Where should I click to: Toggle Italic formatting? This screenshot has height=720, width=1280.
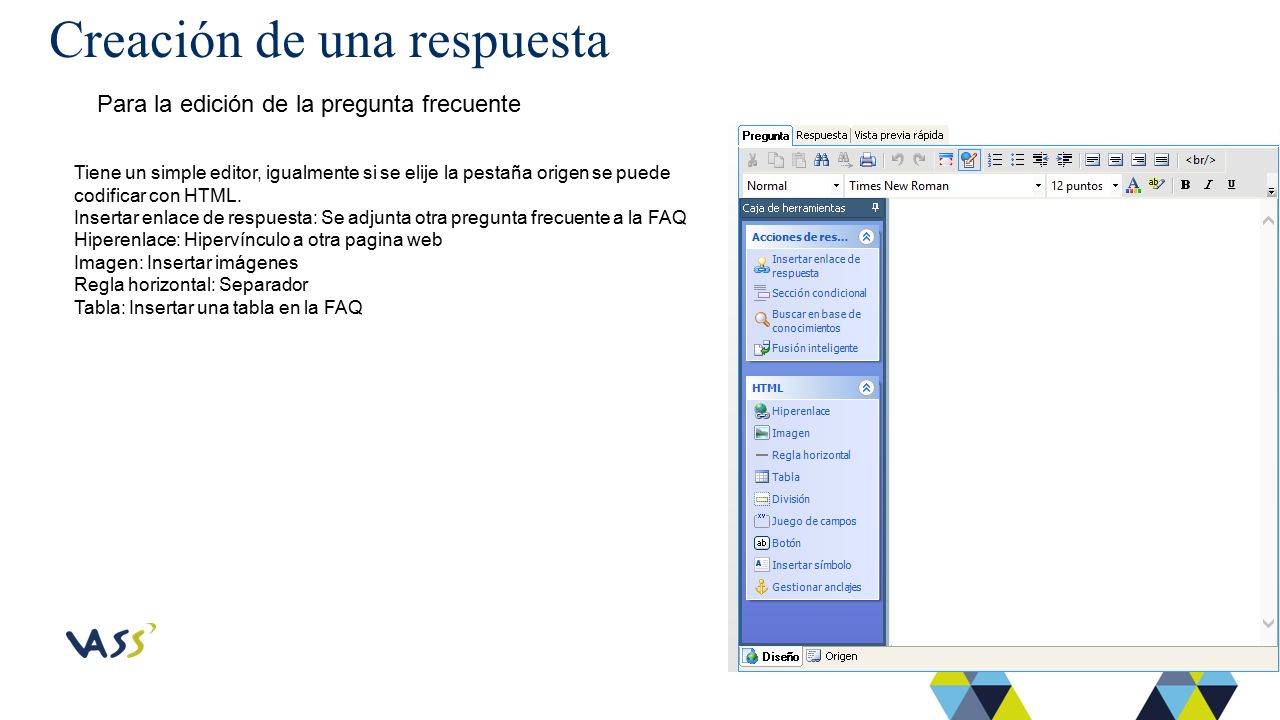[x=1208, y=185]
